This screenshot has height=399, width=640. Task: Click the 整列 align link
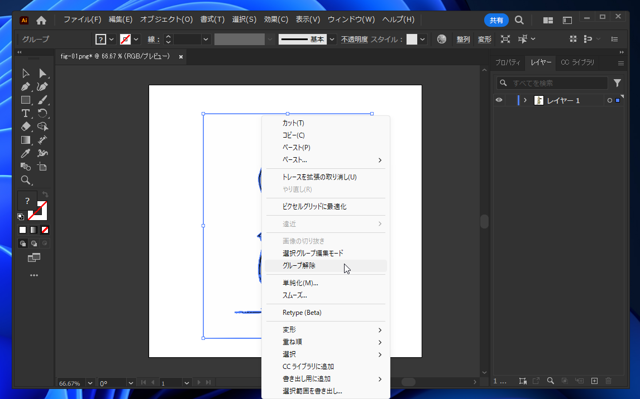pos(463,39)
